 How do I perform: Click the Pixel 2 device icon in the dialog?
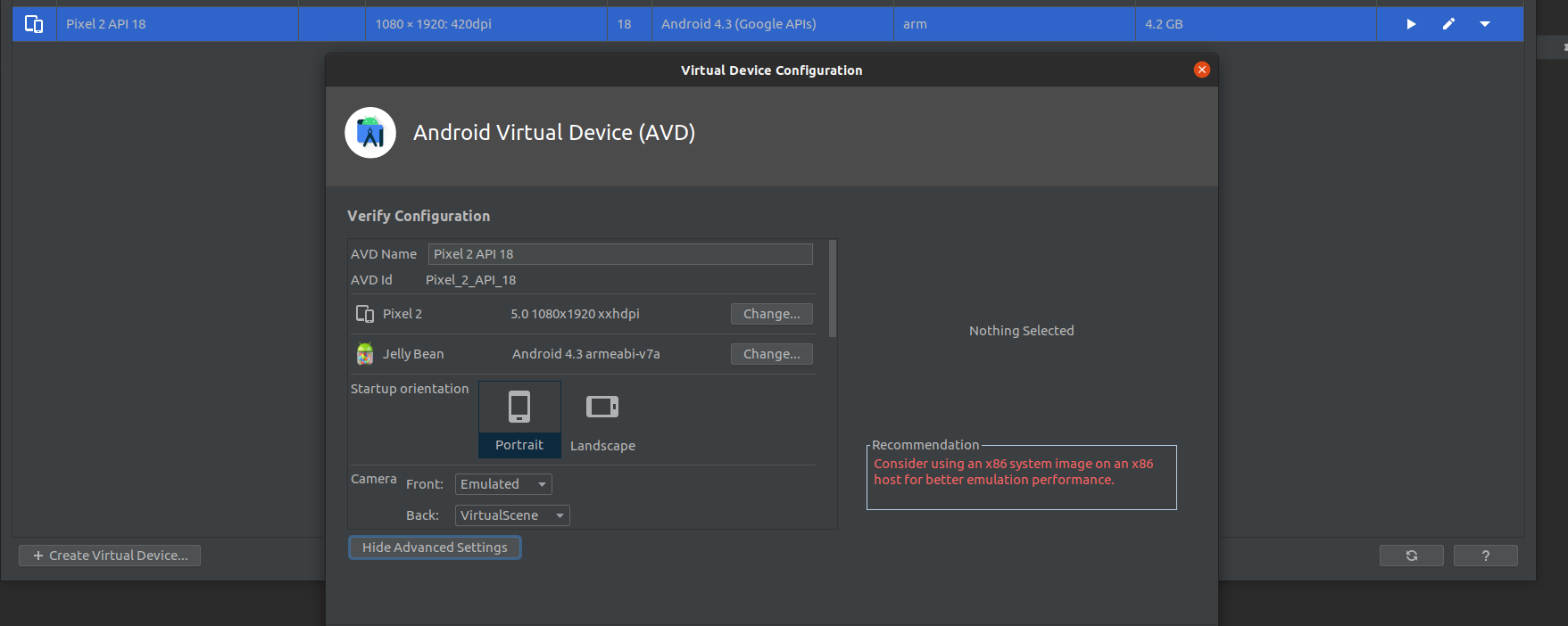point(365,314)
